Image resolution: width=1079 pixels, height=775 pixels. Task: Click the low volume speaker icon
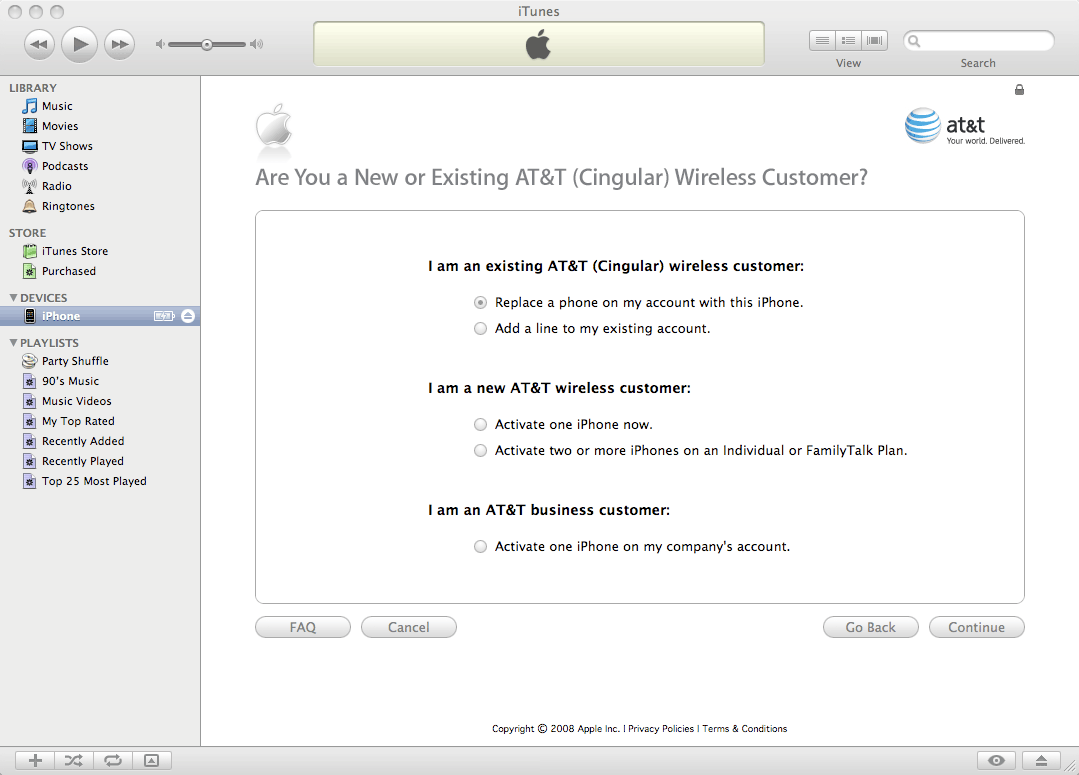click(x=160, y=44)
